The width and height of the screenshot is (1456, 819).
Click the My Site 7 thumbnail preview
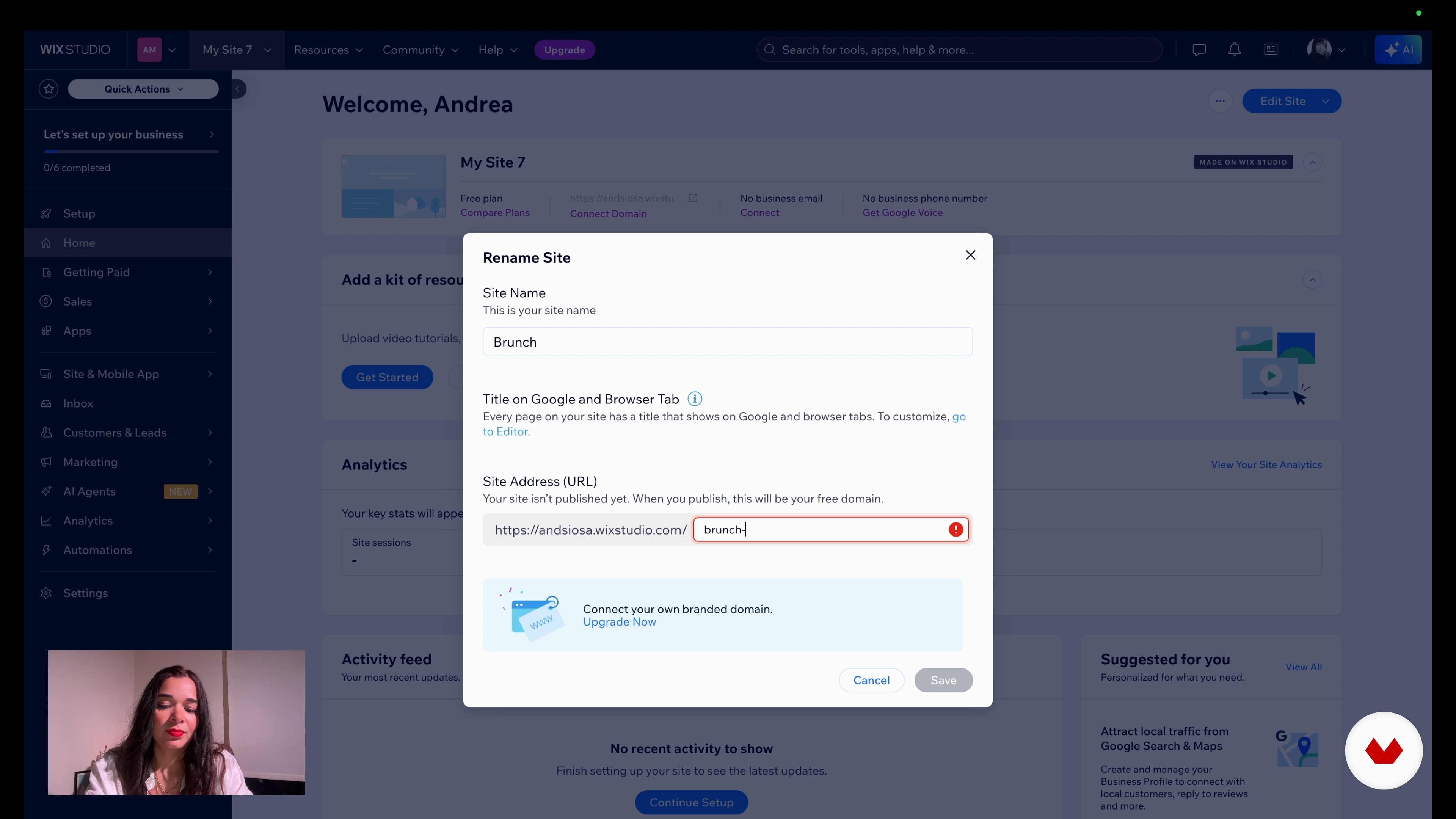point(394,187)
